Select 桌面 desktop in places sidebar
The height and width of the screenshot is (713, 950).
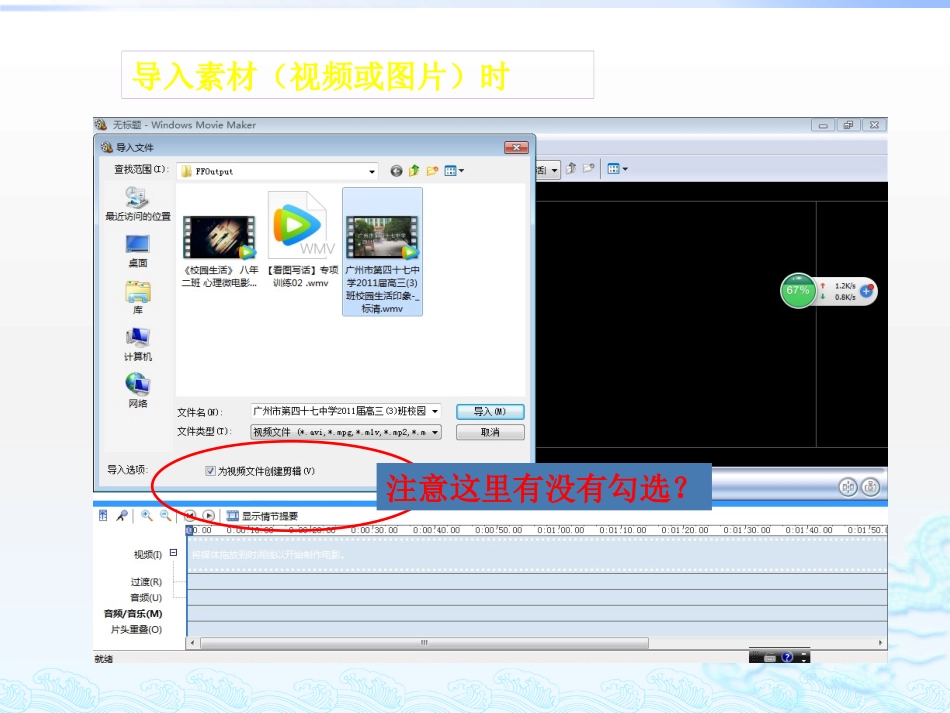coord(138,251)
